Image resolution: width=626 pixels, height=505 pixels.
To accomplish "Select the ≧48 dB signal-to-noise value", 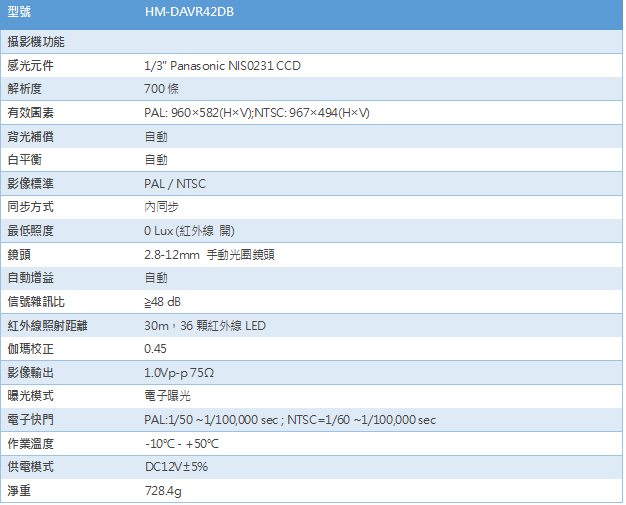I will point(162,302).
